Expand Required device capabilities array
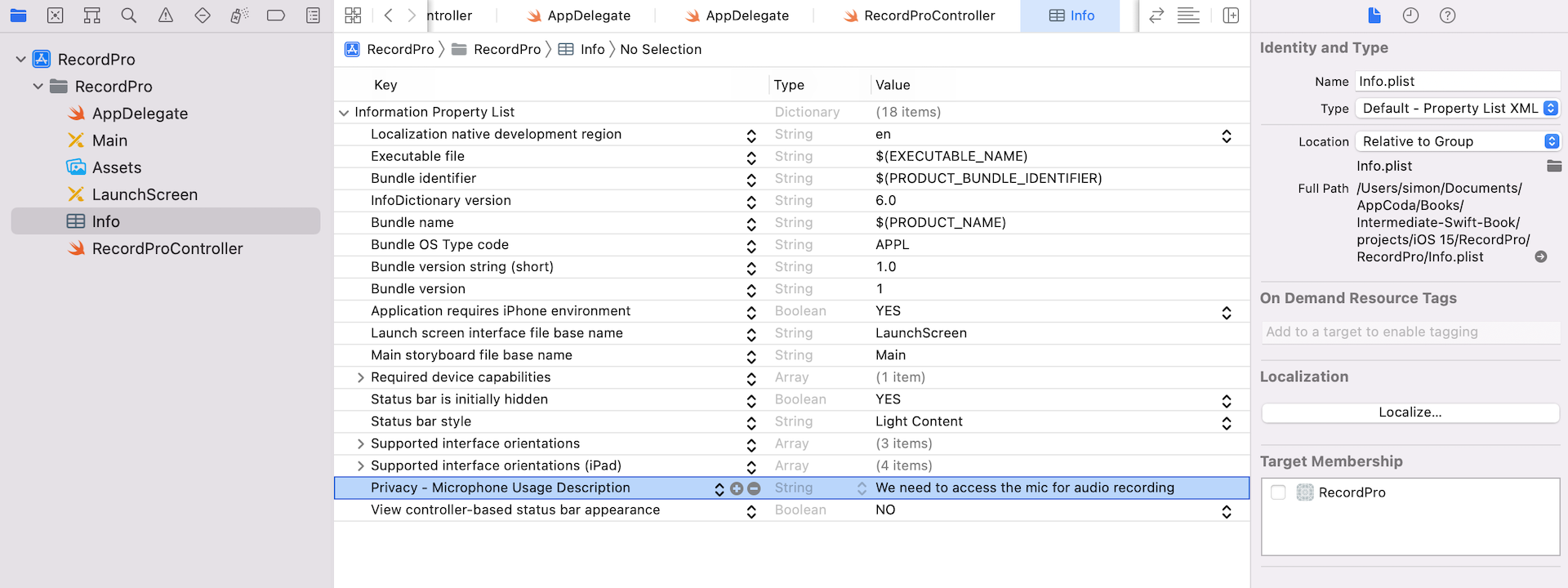Image resolution: width=1568 pixels, height=588 pixels. pyautogui.click(x=360, y=377)
